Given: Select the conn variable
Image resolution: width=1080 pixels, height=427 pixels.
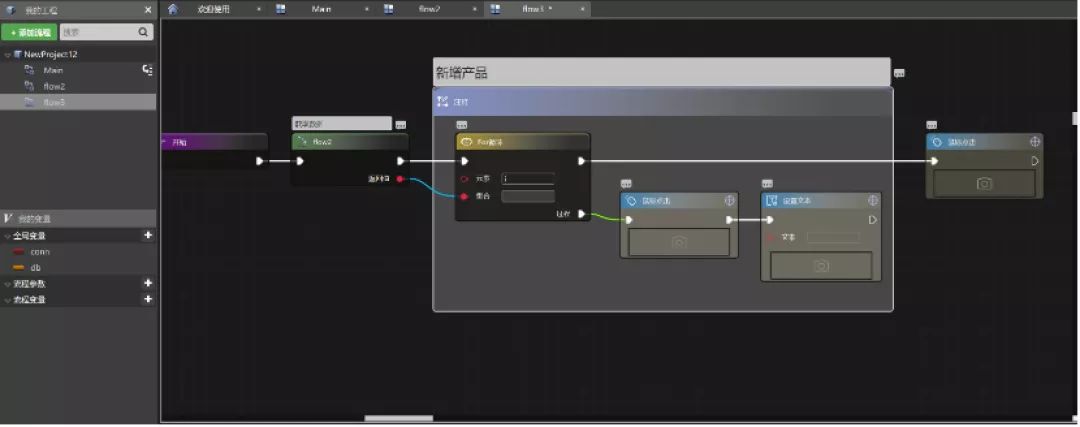Looking at the screenshot, I should [40, 252].
